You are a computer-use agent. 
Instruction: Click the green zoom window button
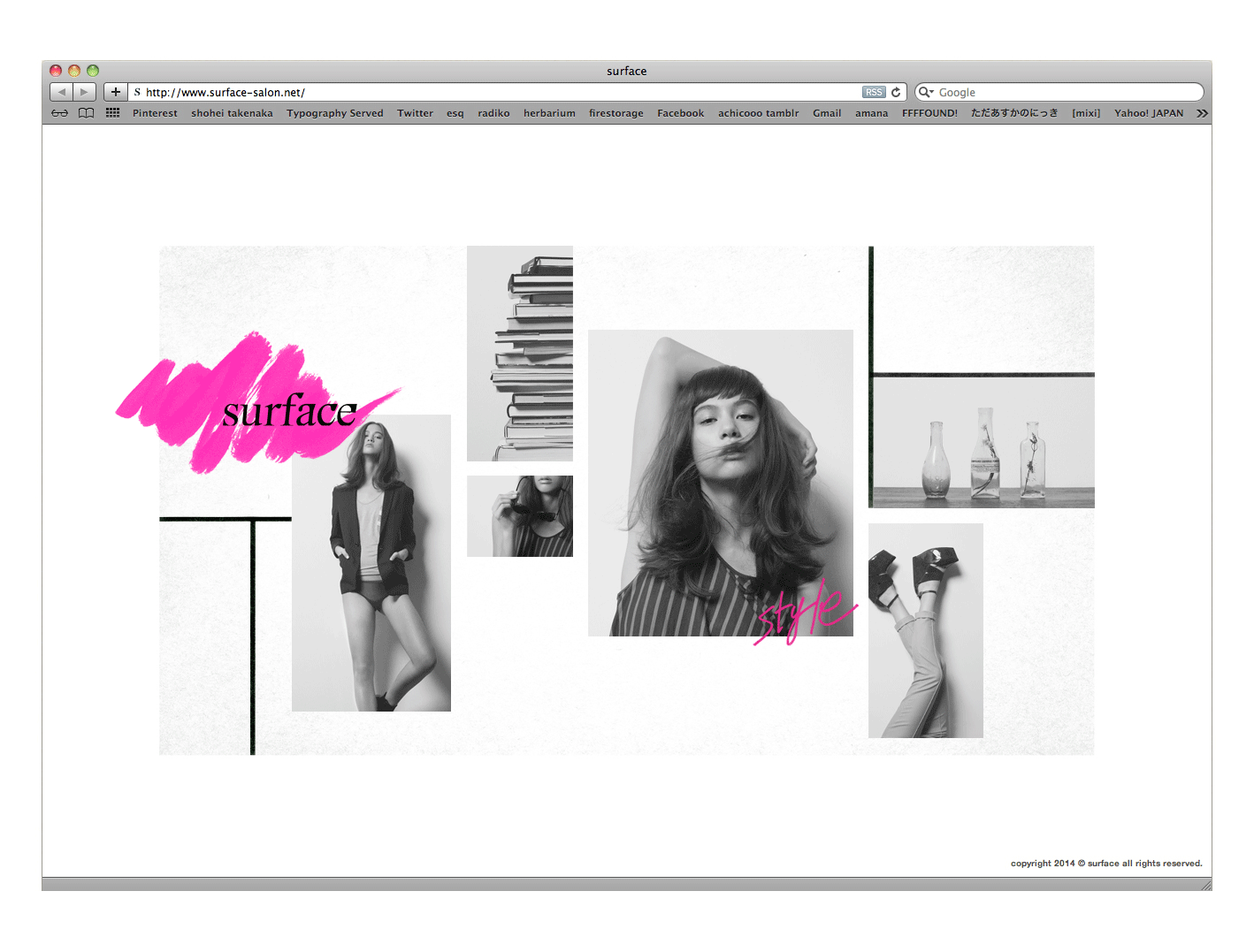pyautogui.click(x=93, y=71)
